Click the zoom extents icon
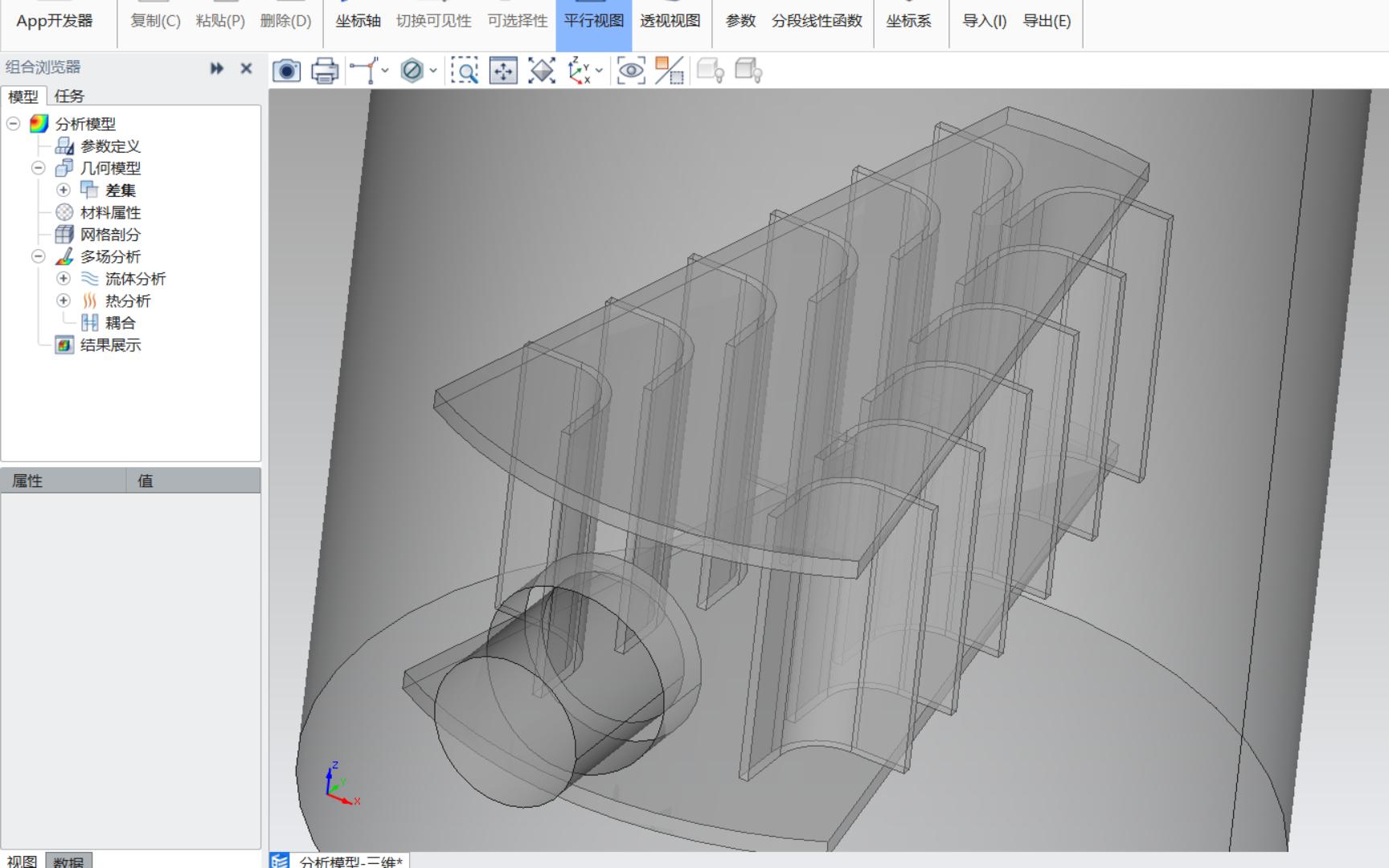Image resolution: width=1389 pixels, height=868 pixels. pos(540,71)
